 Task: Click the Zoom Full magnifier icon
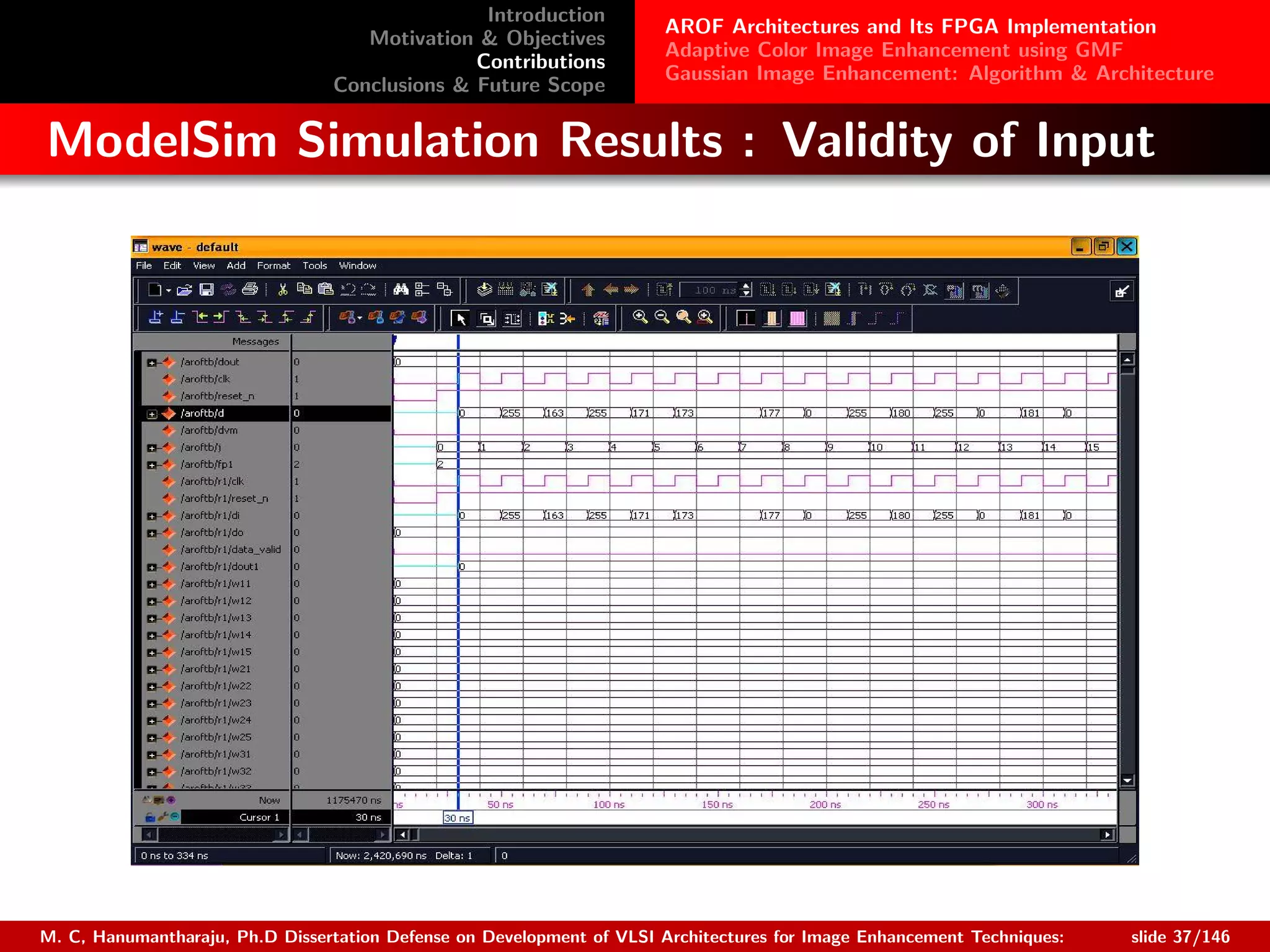point(683,317)
